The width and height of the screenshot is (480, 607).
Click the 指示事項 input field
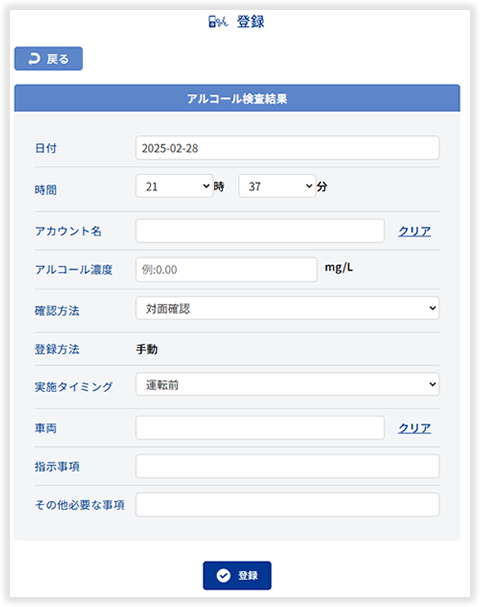point(287,466)
